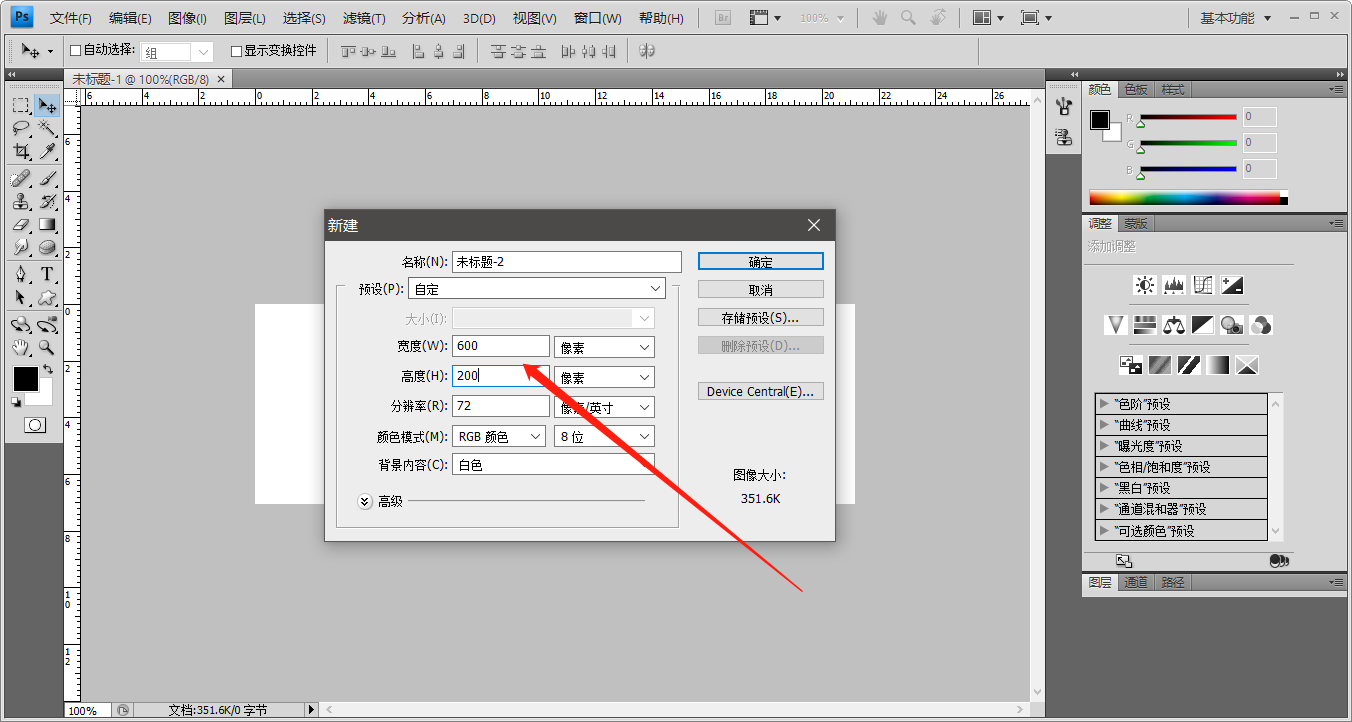Pick the Eyedropper tool
The image size is (1352, 722).
point(47,151)
